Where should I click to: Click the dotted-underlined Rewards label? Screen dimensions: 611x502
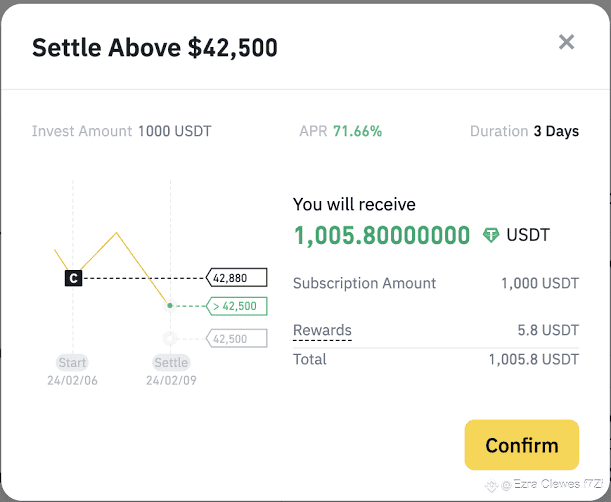(322, 331)
